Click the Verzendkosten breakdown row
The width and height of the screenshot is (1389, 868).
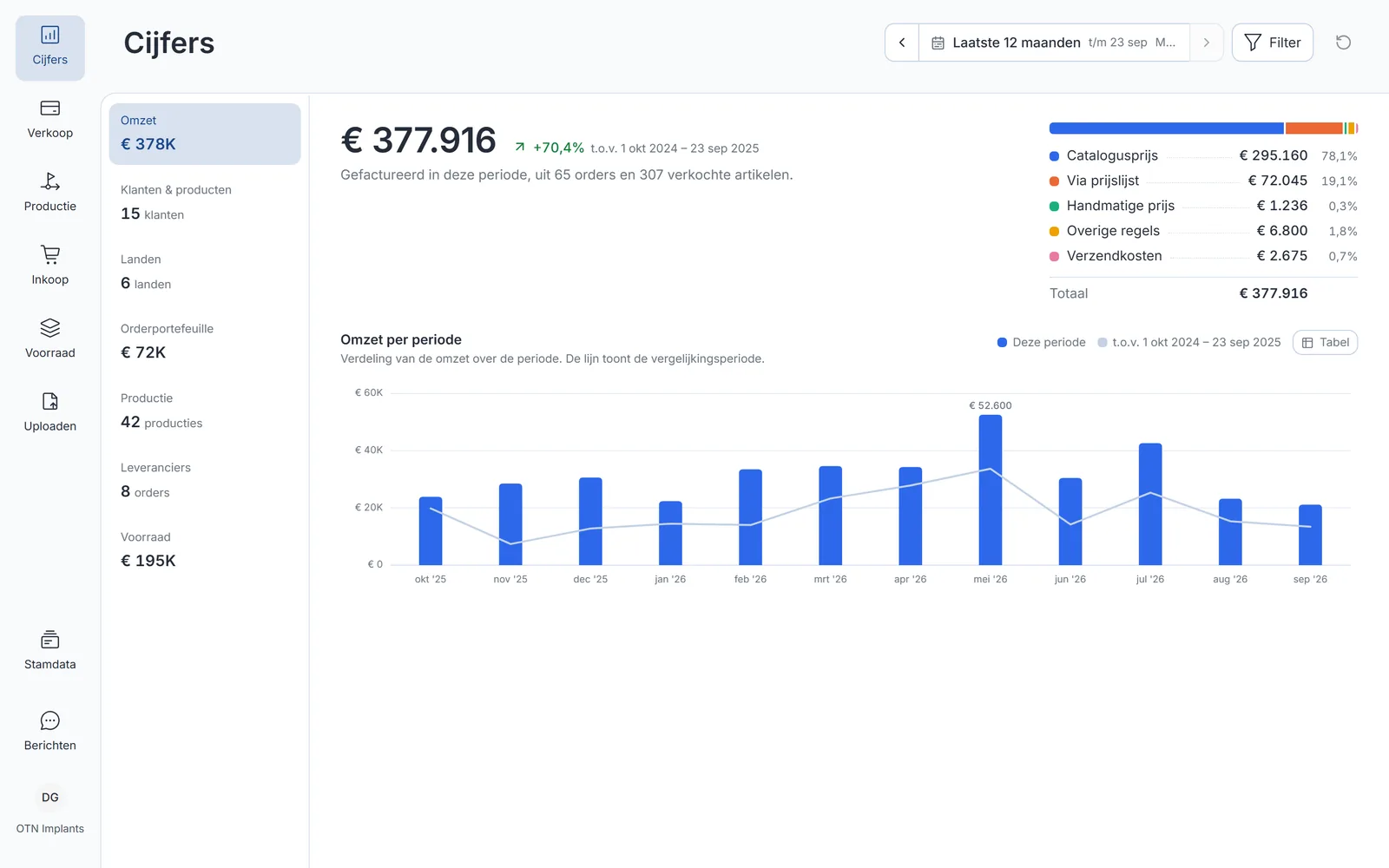(1203, 257)
